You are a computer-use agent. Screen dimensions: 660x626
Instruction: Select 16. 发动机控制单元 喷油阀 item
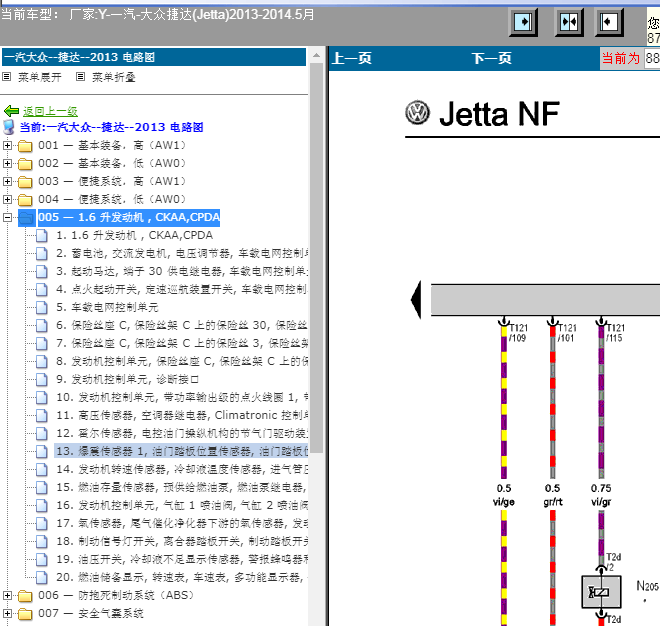(x=182, y=506)
